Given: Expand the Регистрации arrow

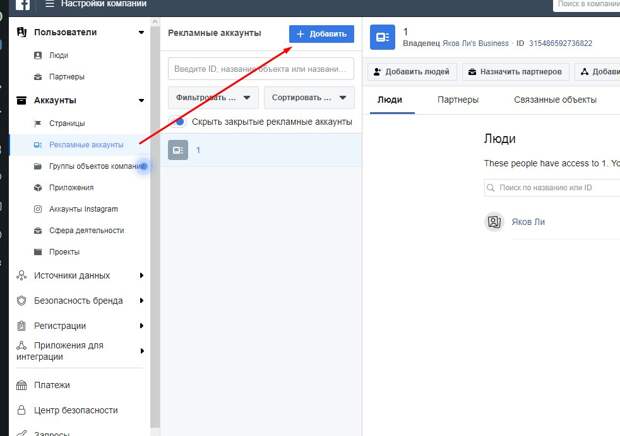Looking at the screenshot, I should (x=141, y=326).
